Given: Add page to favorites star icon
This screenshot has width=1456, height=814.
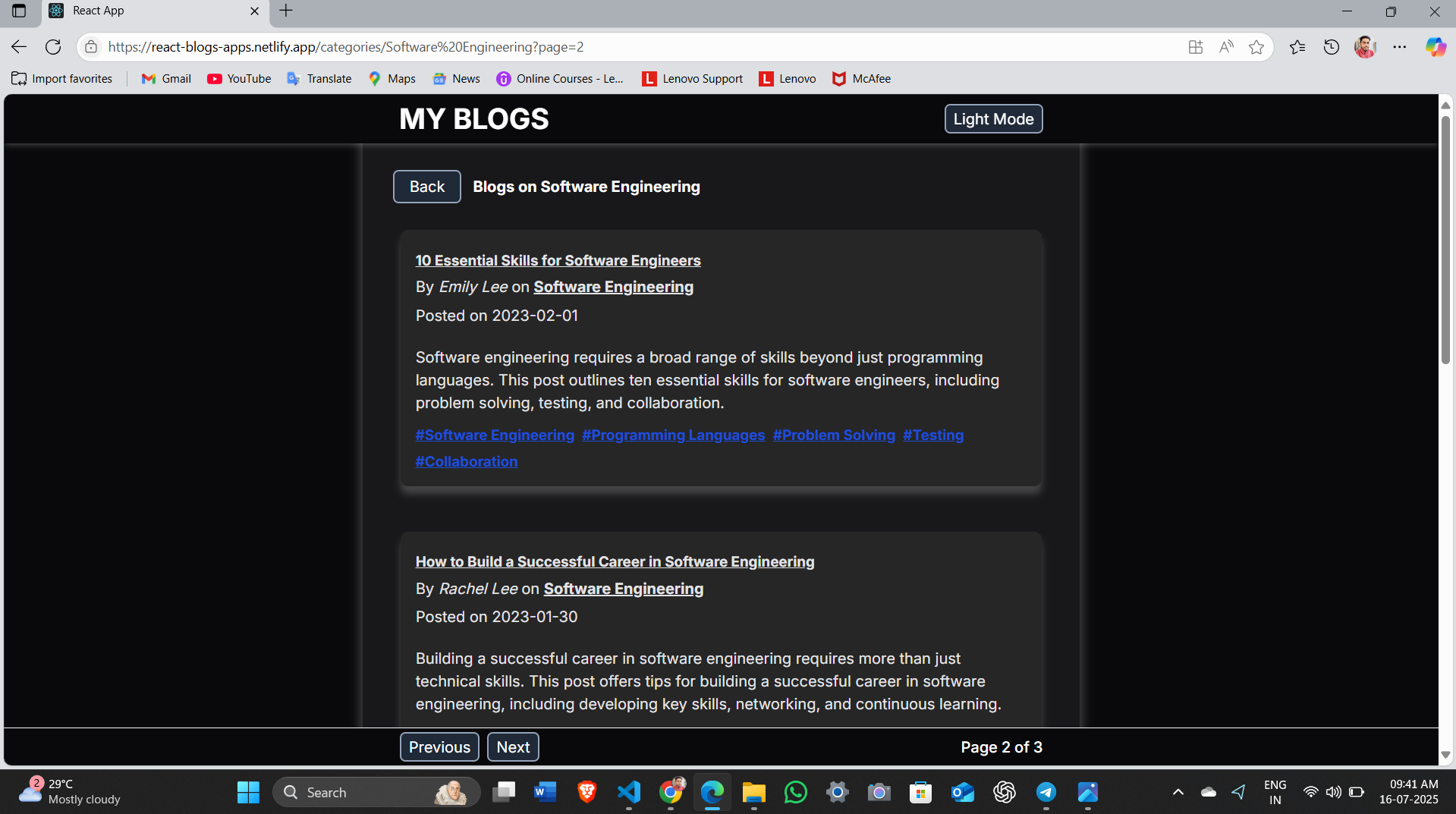Looking at the screenshot, I should click(1256, 47).
